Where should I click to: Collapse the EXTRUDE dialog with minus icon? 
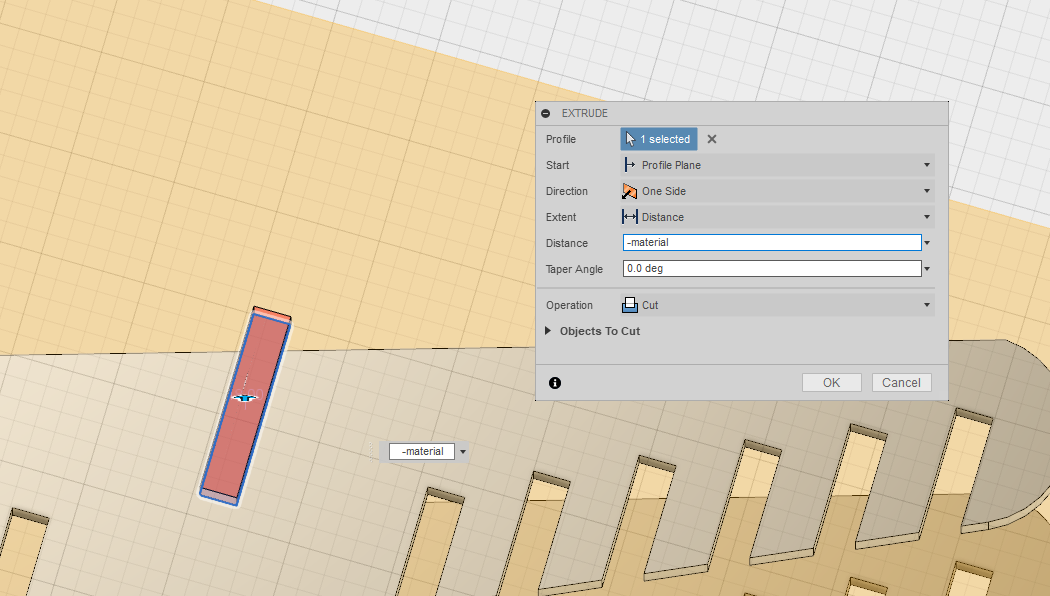[546, 113]
